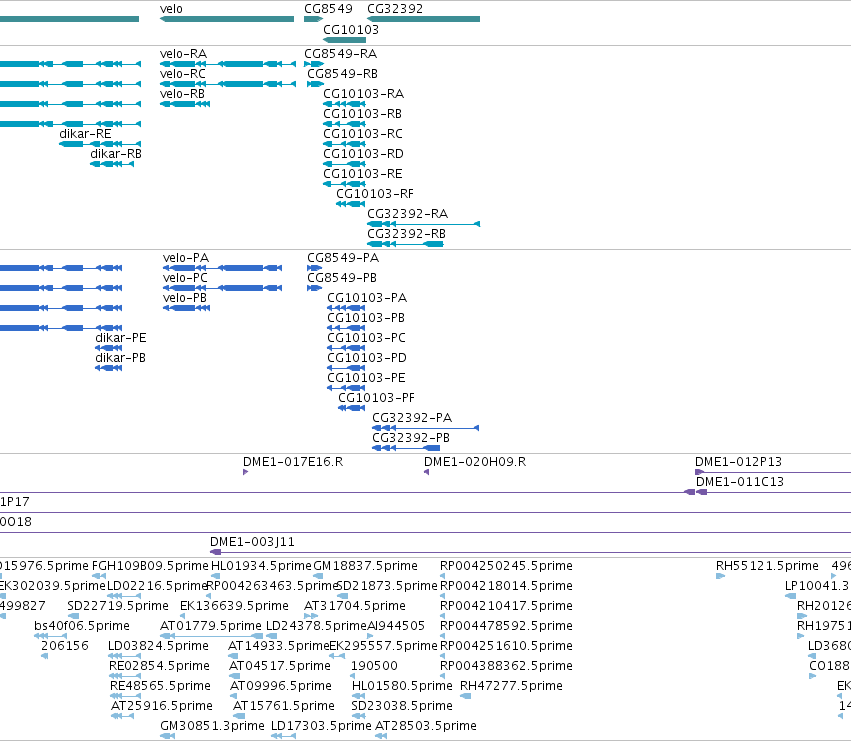Image resolution: width=851 pixels, height=741 pixels.
Task: Click the 190500 EST label
Action: pyautogui.click(x=374, y=667)
